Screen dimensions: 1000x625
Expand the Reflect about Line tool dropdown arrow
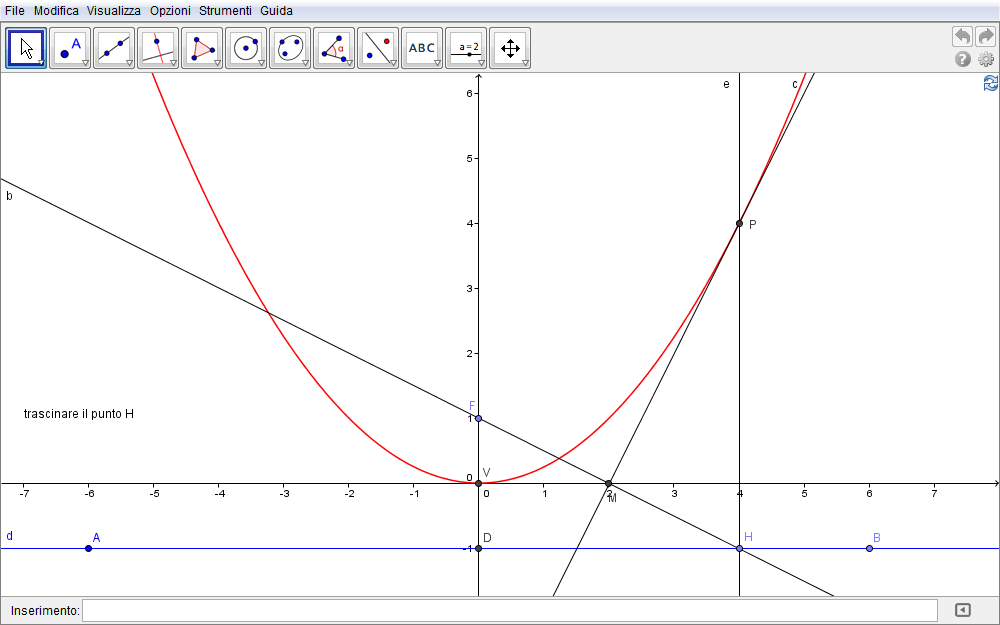(393, 63)
